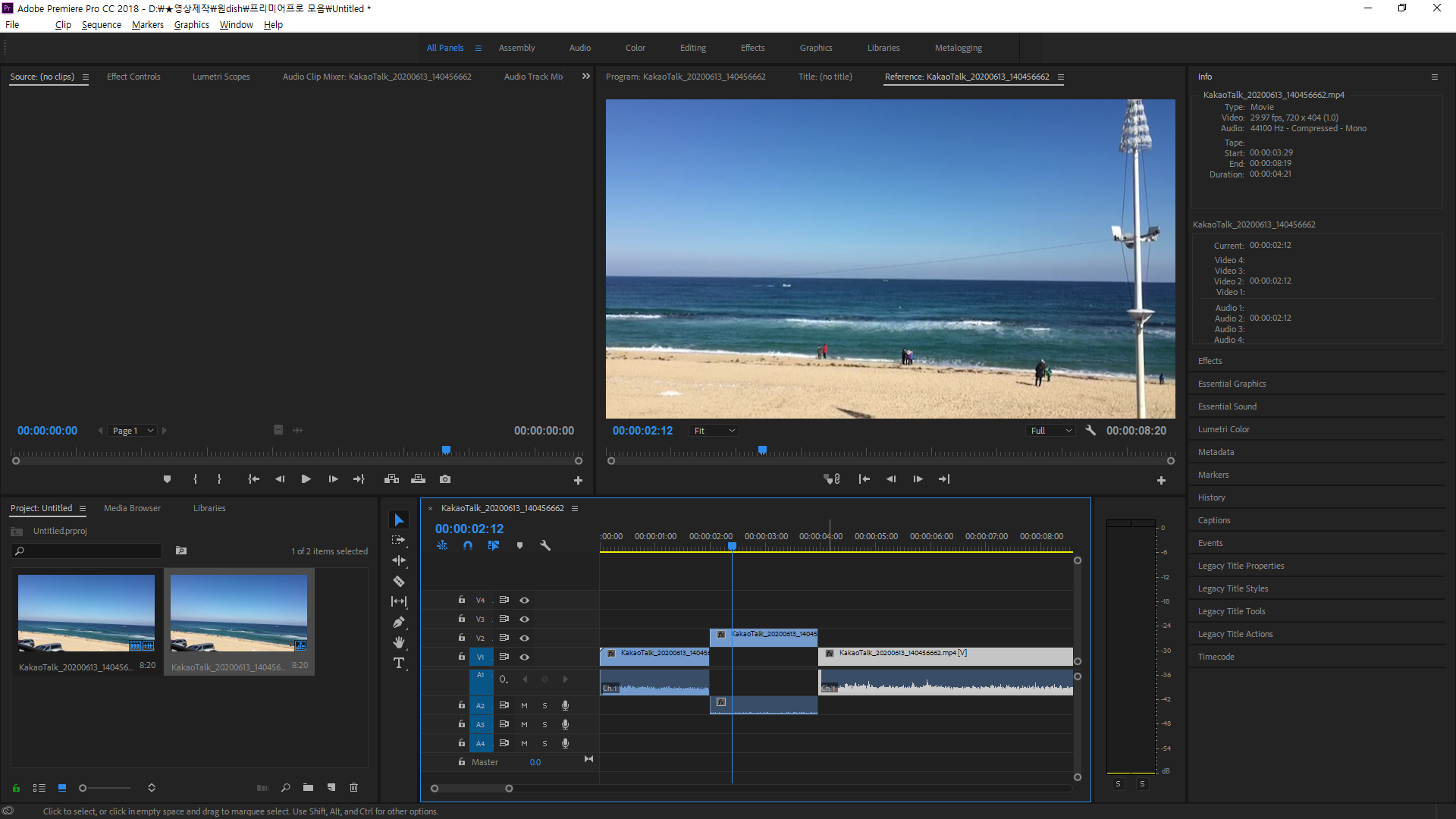
Task: Toggle V2 track output eye icon
Action: point(524,638)
